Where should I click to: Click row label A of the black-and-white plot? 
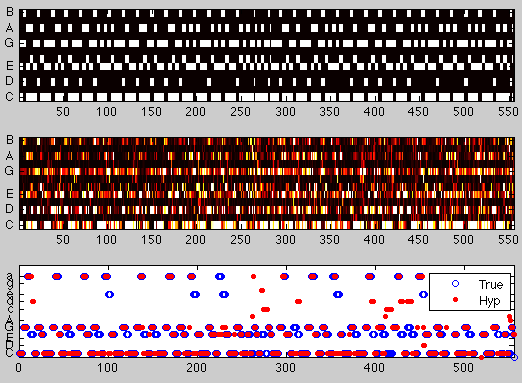[10, 28]
